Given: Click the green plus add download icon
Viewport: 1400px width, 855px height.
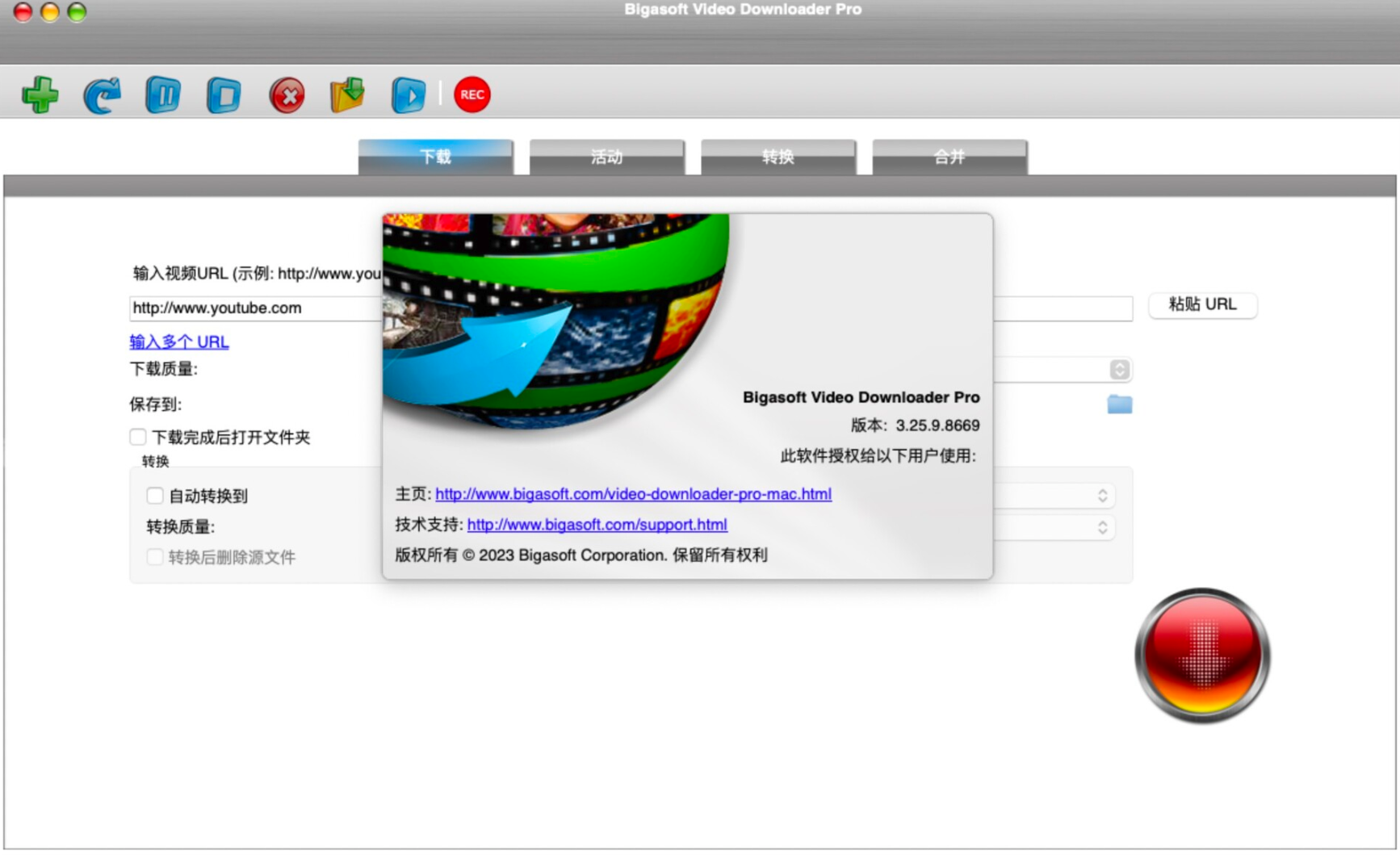Looking at the screenshot, I should point(40,94).
